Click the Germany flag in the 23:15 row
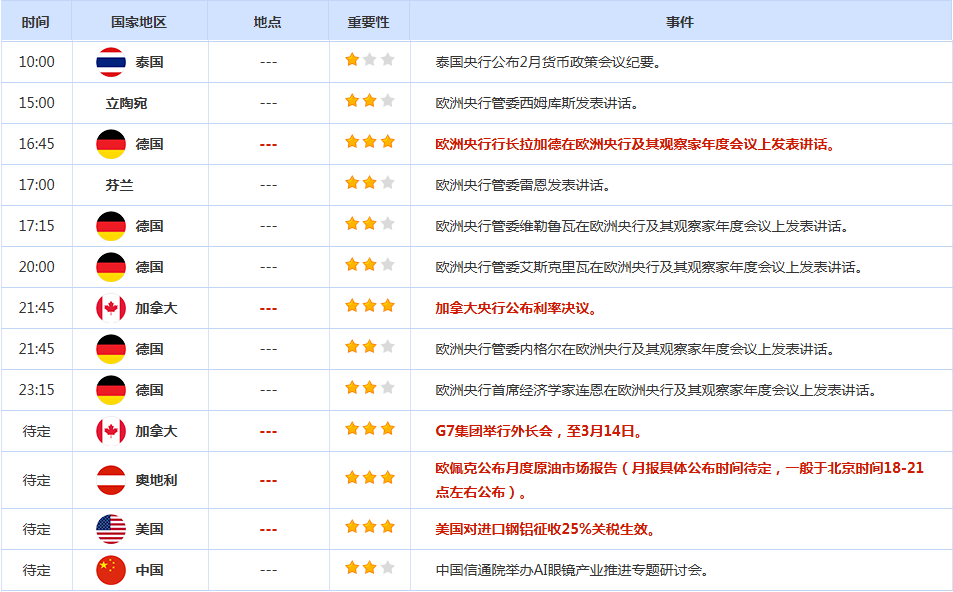 (x=110, y=390)
